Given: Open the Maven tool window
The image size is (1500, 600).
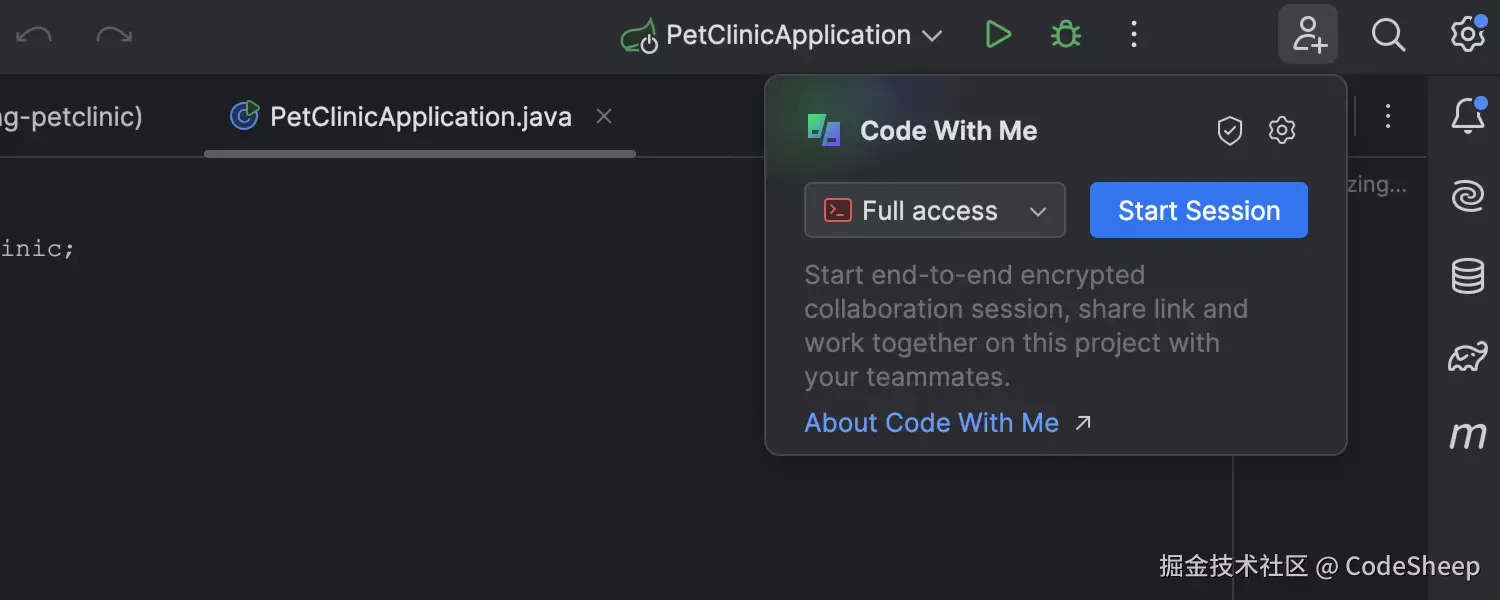Looking at the screenshot, I should point(1467,435).
